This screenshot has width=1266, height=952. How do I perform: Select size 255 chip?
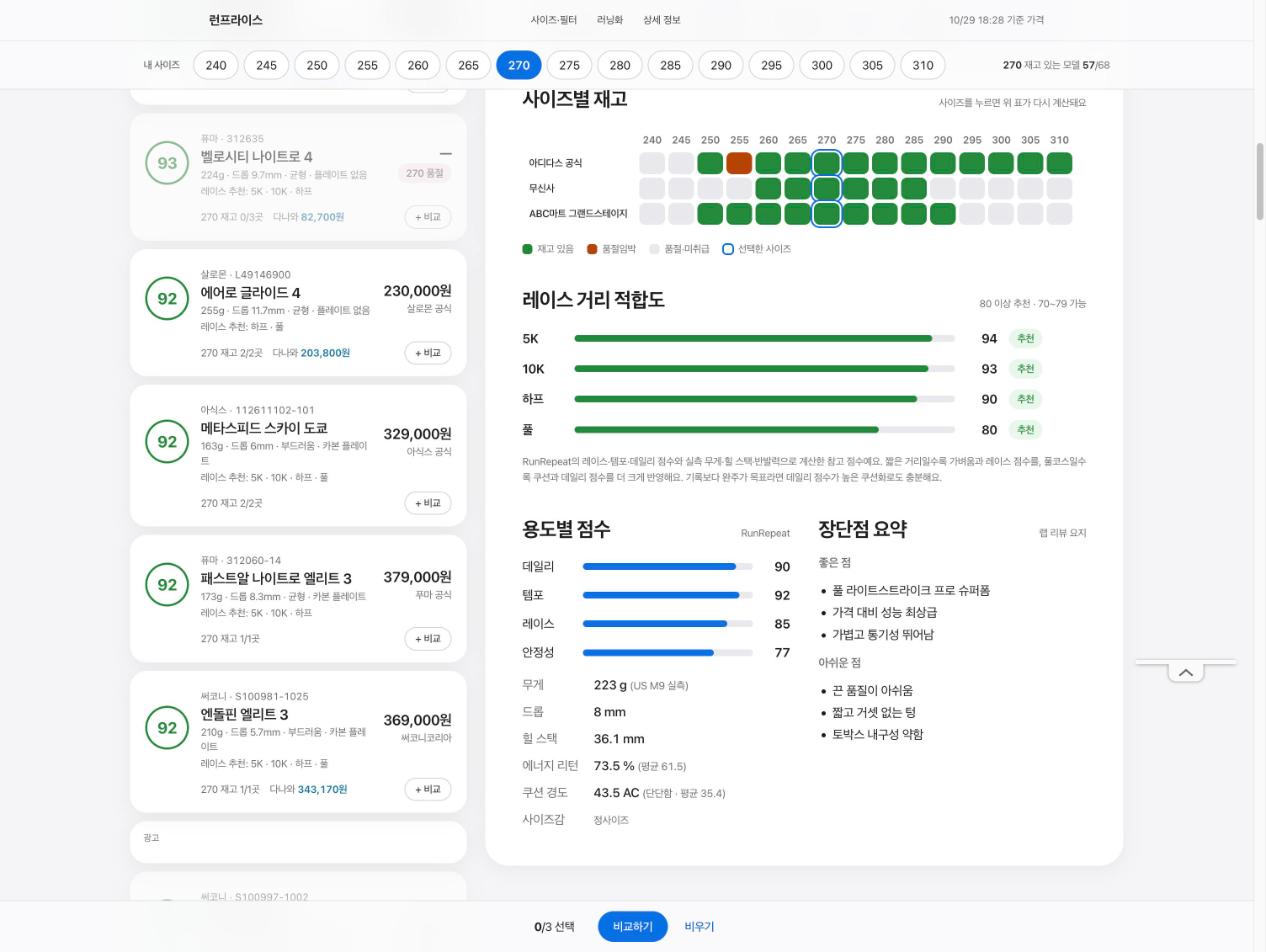click(x=367, y=65)
